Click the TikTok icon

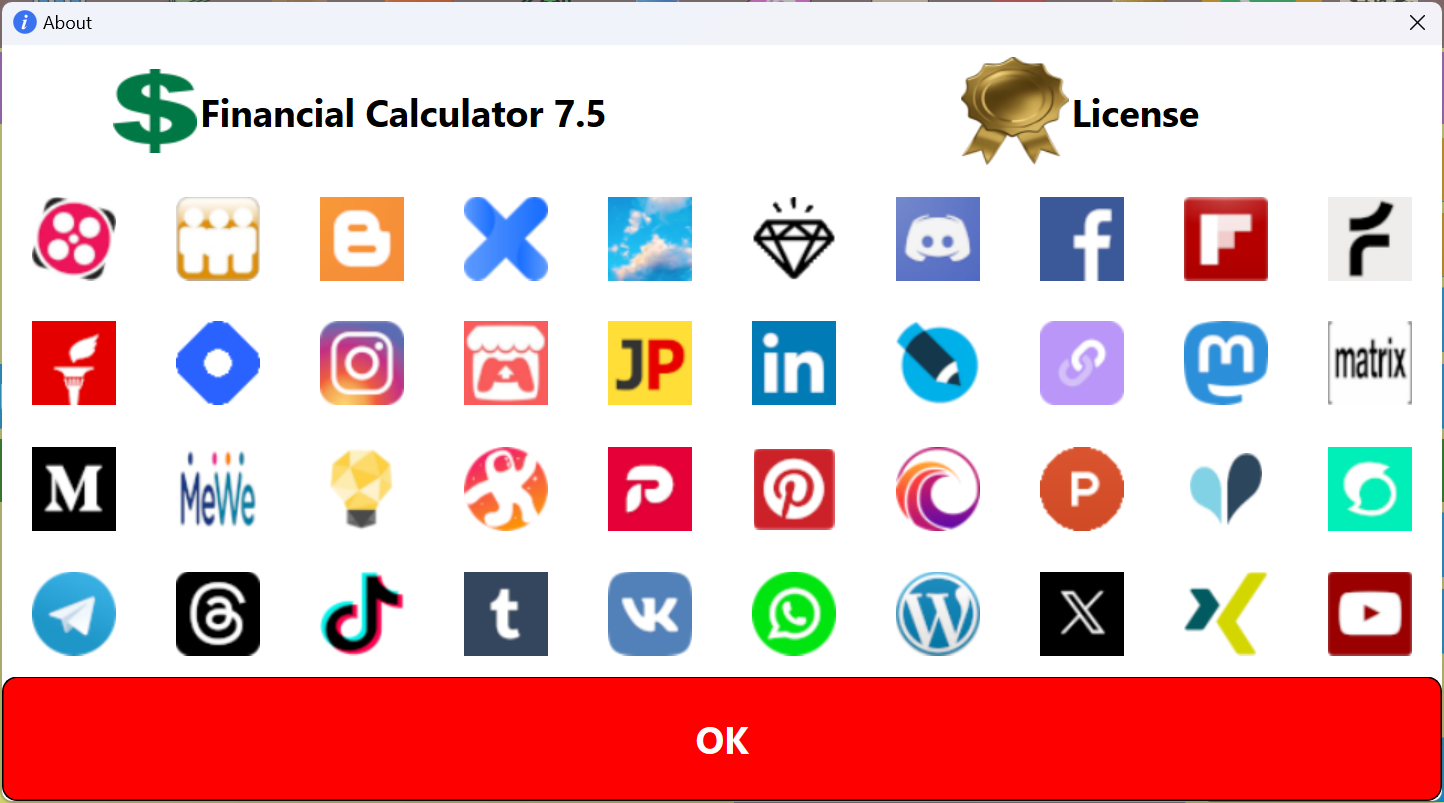tap(362, 614)
